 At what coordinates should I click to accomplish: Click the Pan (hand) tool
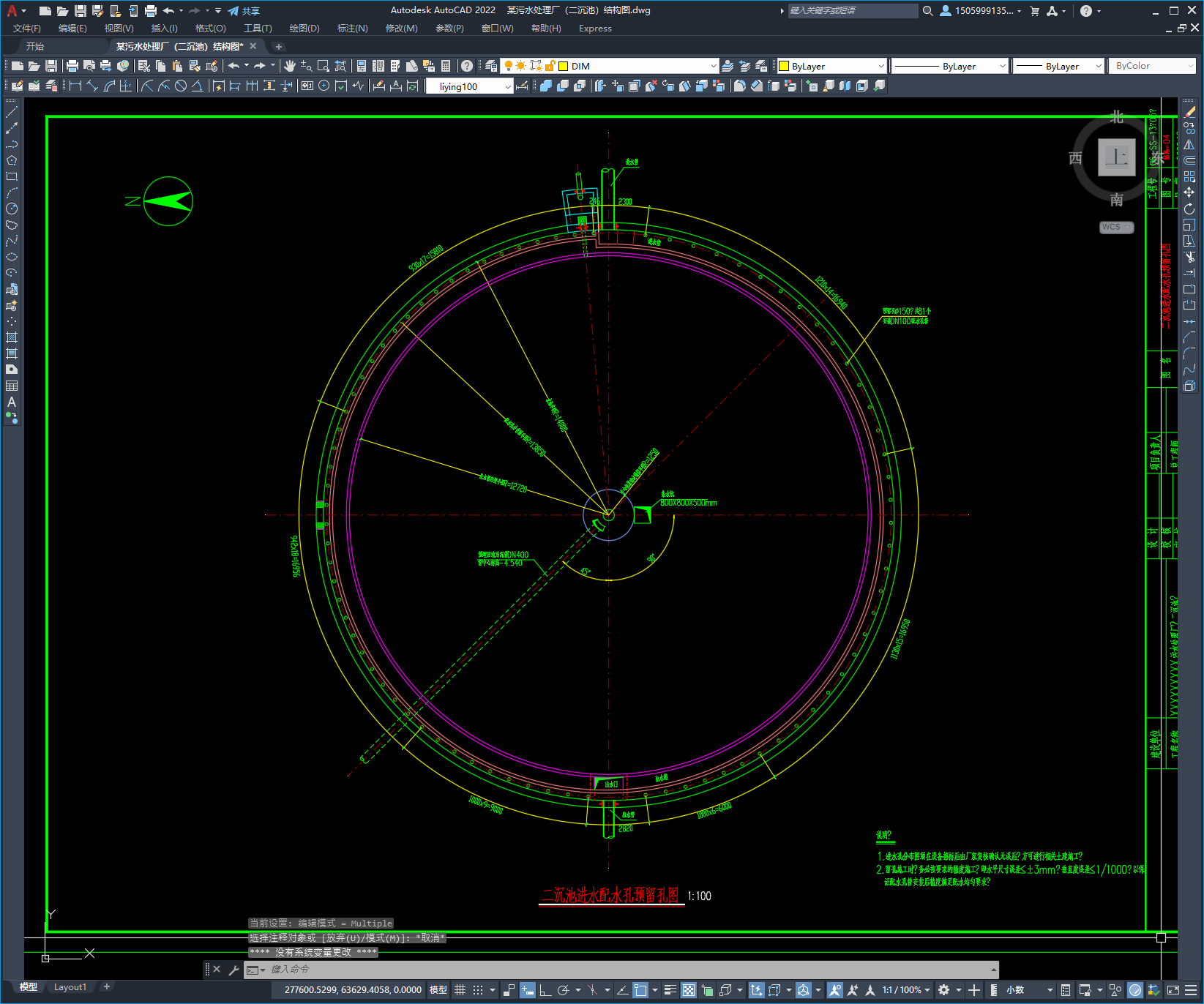coord(290,66)
